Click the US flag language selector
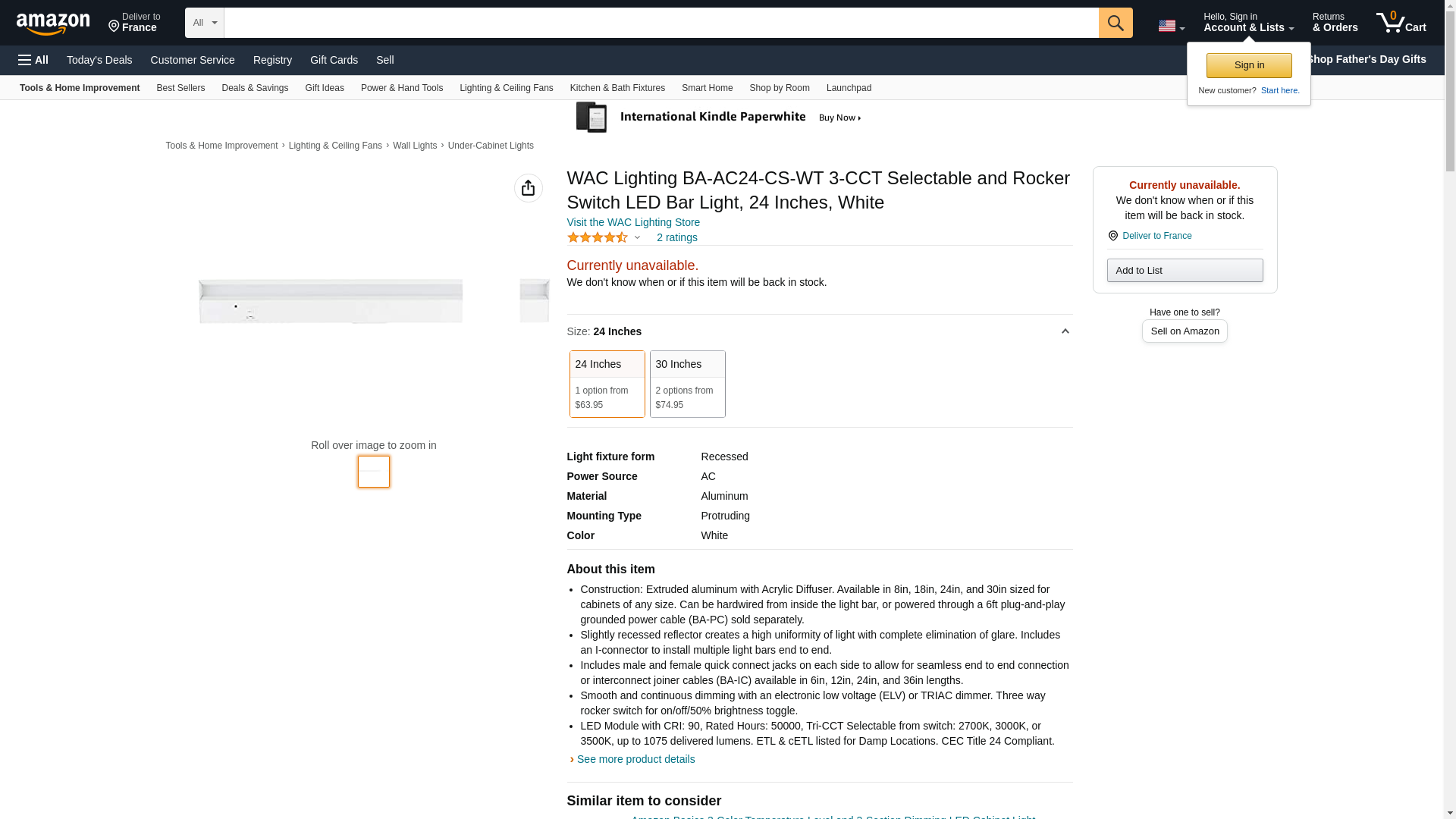 pyautogui.click(x=1170, y=26)
